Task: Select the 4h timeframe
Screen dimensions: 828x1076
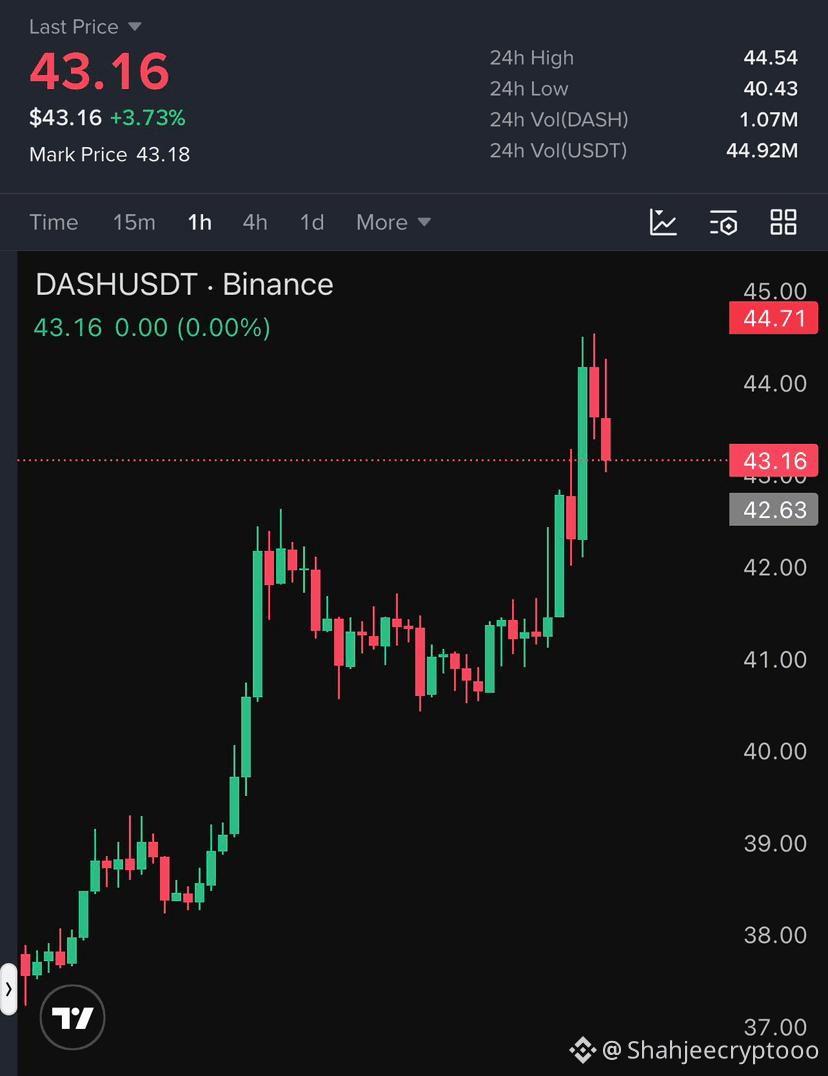Action: (x=255, y=222)
